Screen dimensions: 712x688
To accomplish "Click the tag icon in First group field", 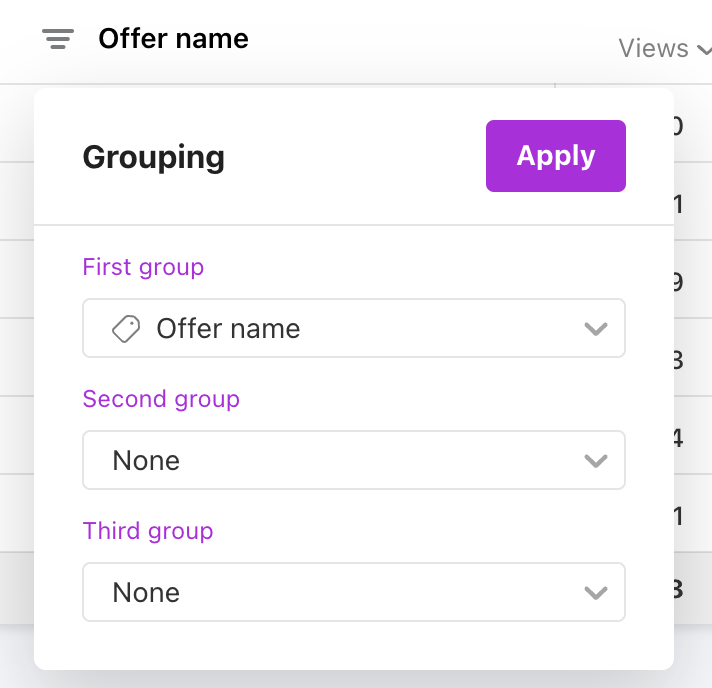I will point(126,328).
